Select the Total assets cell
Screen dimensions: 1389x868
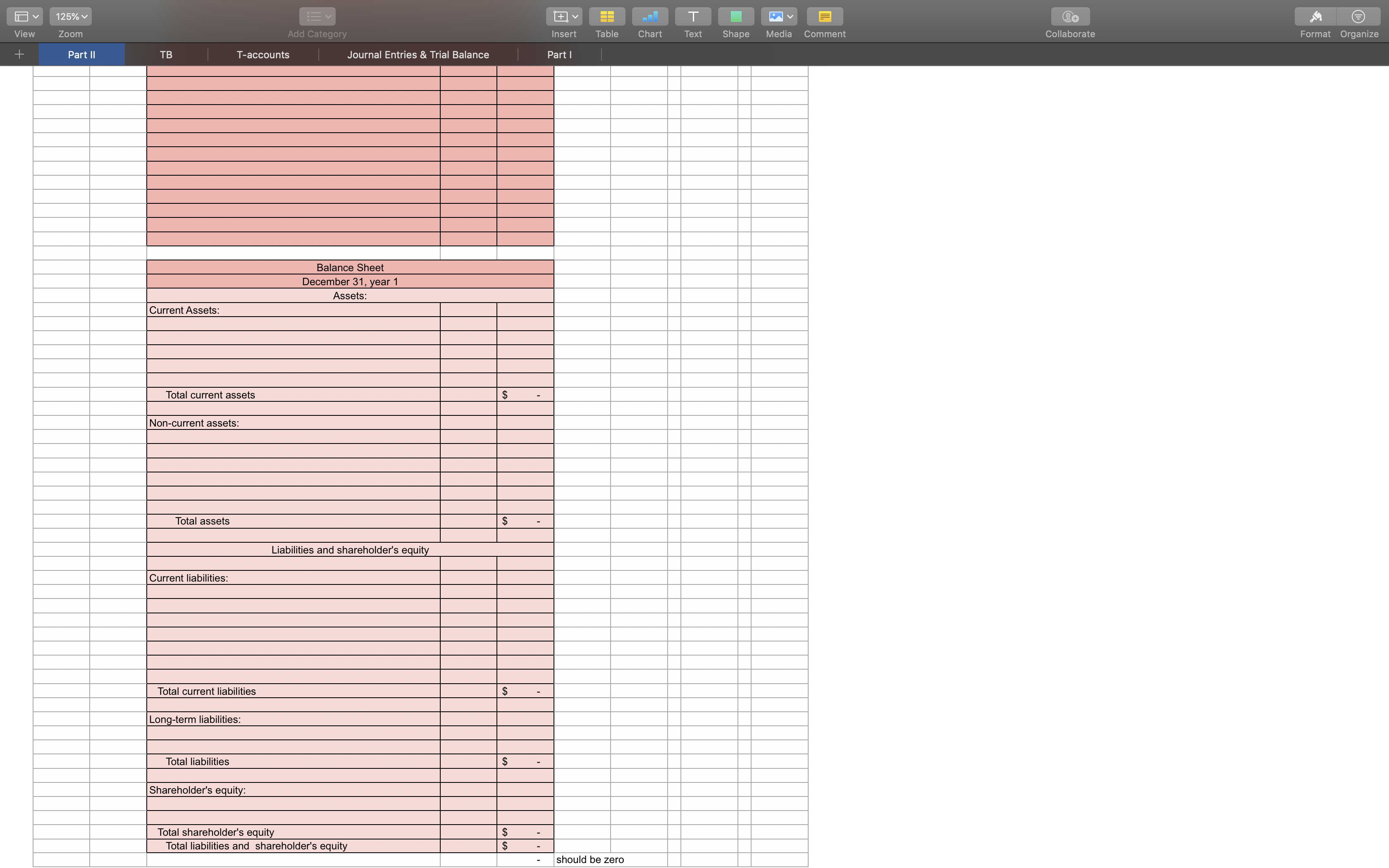(293, 521)
